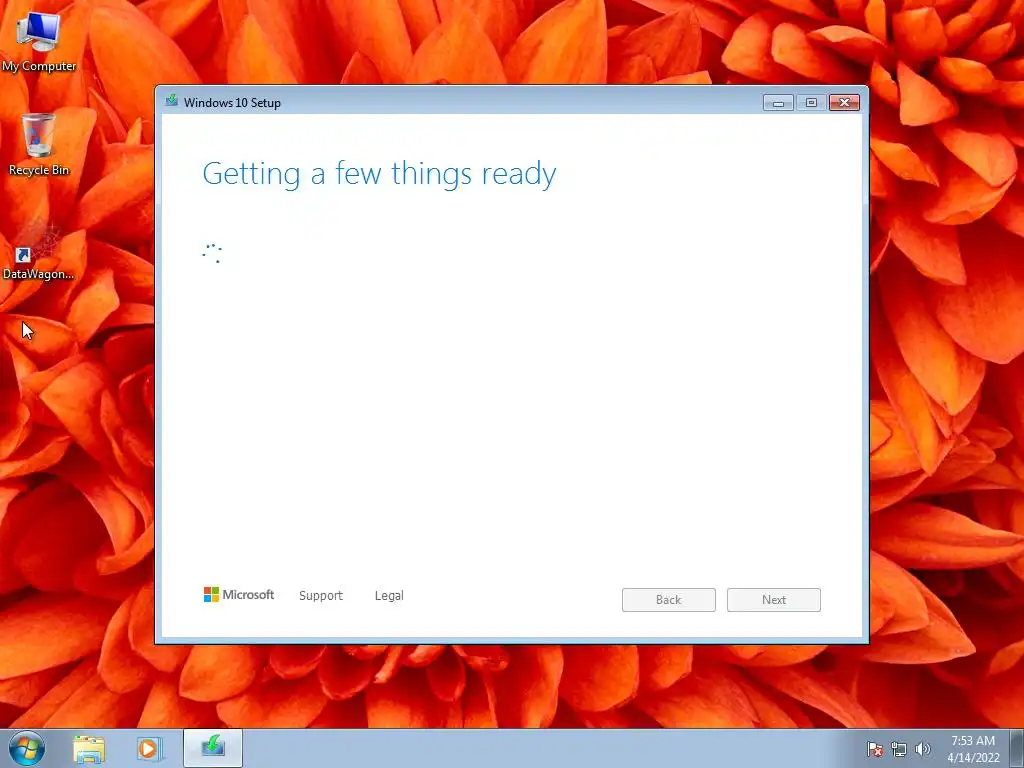Minimize the Windows 10 Setup window

[x=778, y=103]
